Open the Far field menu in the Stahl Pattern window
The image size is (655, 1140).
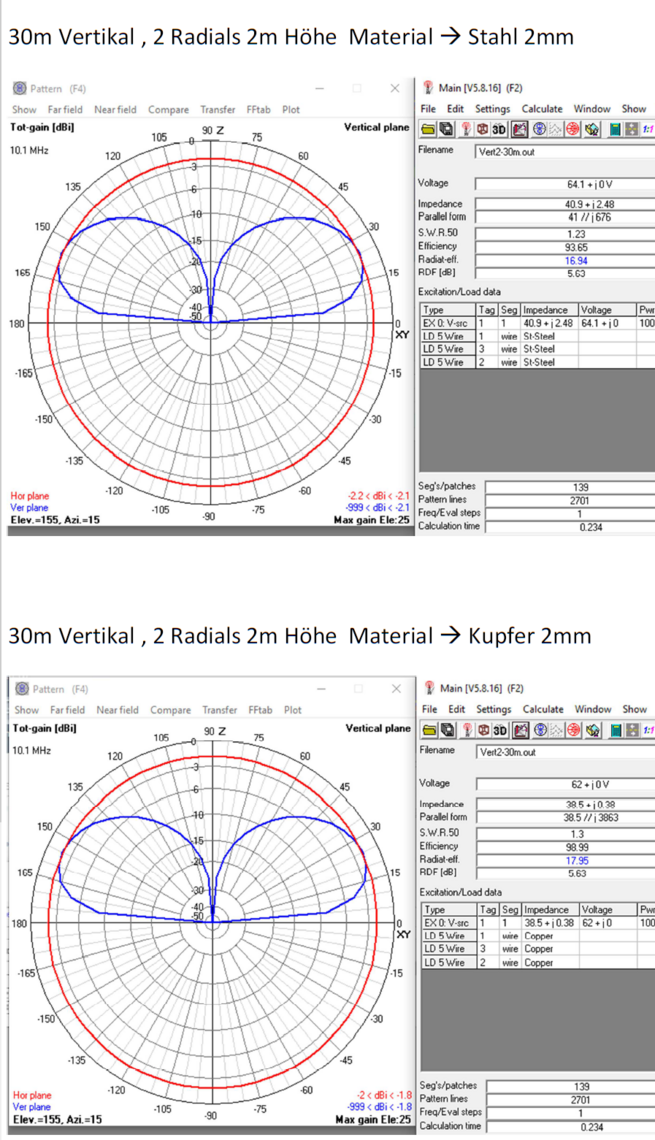pos(65,109)
